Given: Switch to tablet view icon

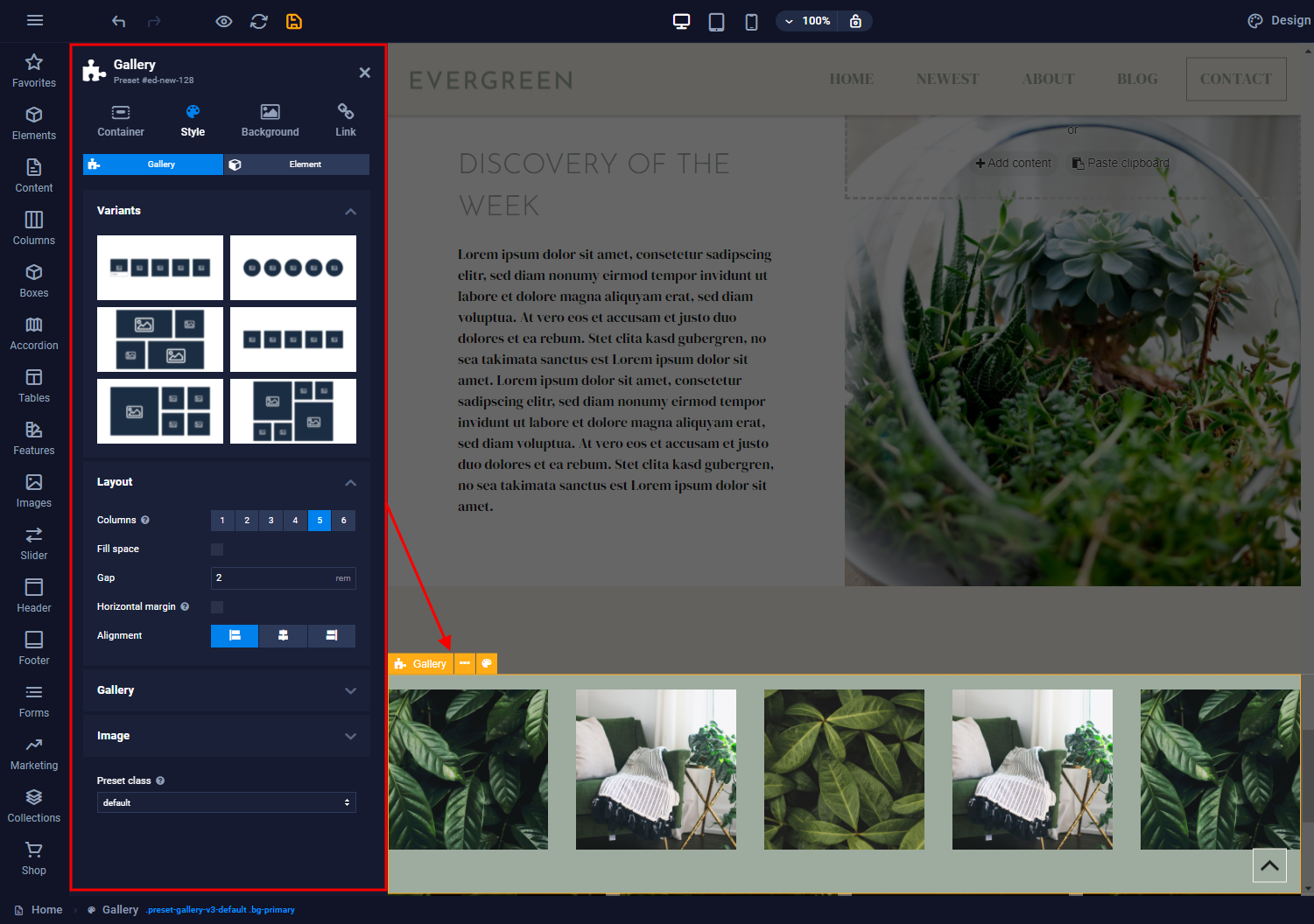Looking at the screenshot, I should (716, 21).
